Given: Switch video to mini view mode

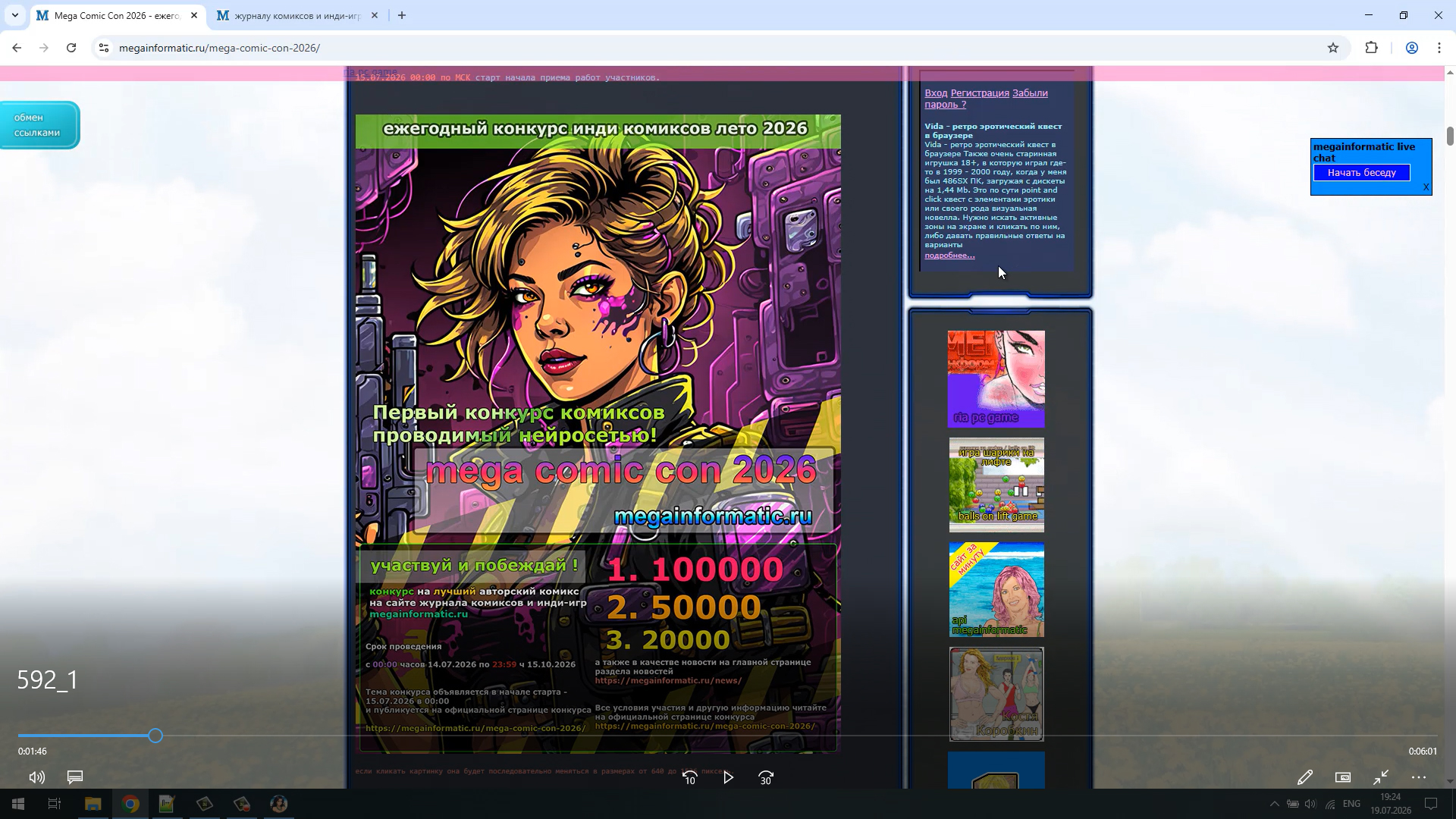Looking at the screenshot, I should 1343,777.
